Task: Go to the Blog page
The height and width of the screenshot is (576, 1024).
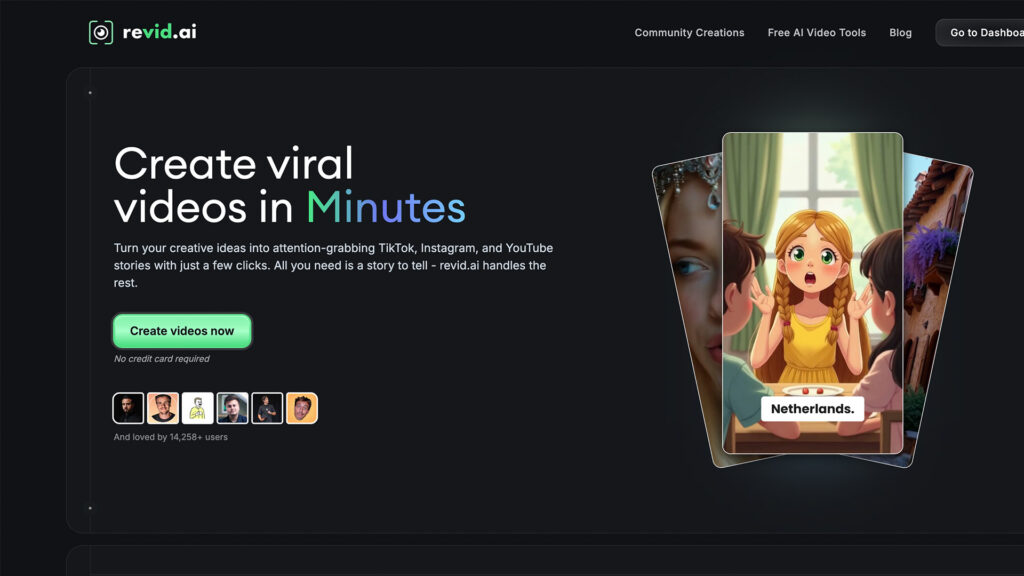Action: (900, 33)
